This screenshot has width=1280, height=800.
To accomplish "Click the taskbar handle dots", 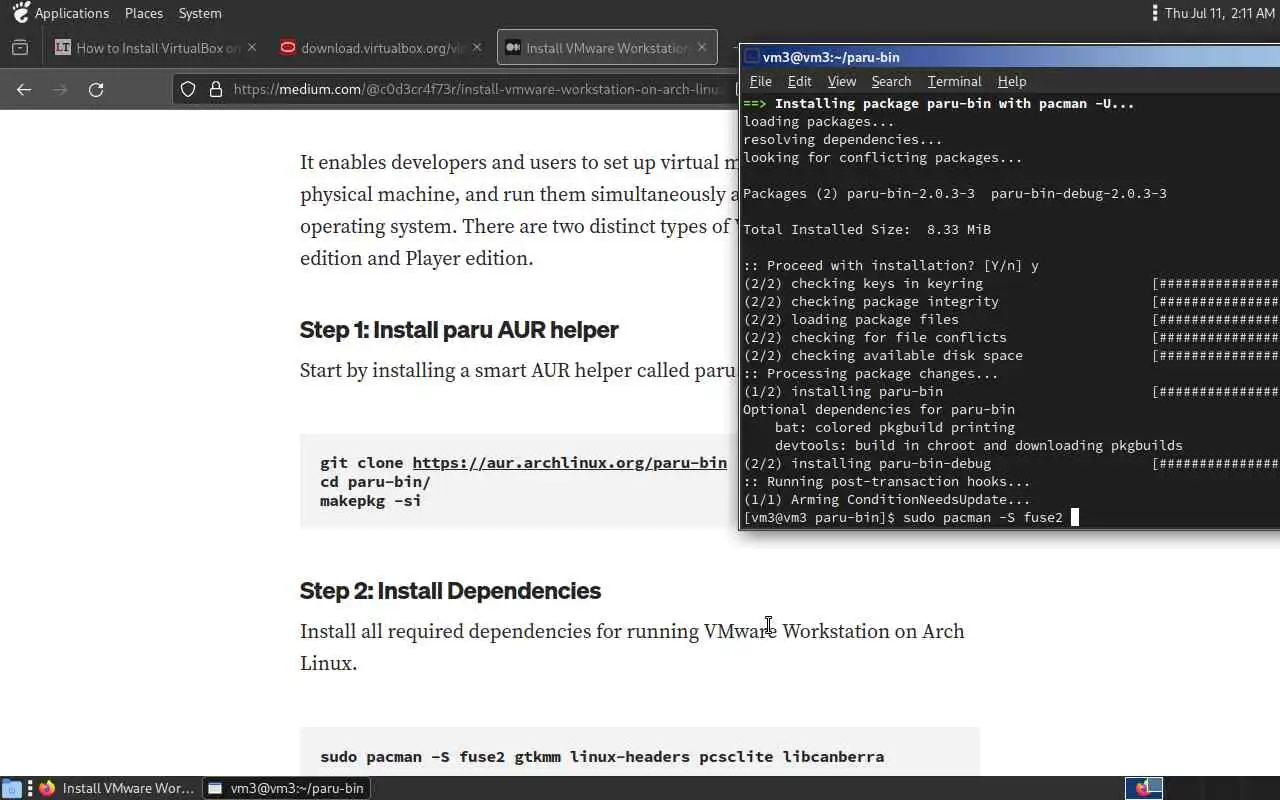I will point(30,788).
